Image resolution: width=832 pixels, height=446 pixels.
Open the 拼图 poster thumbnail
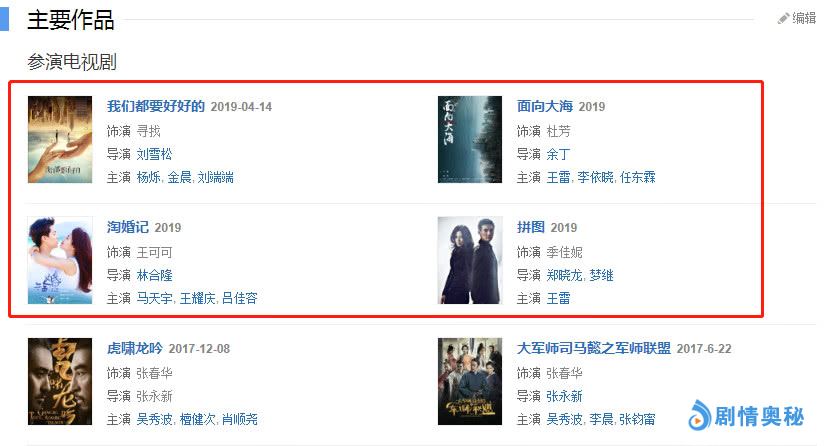tap(470, 260)
